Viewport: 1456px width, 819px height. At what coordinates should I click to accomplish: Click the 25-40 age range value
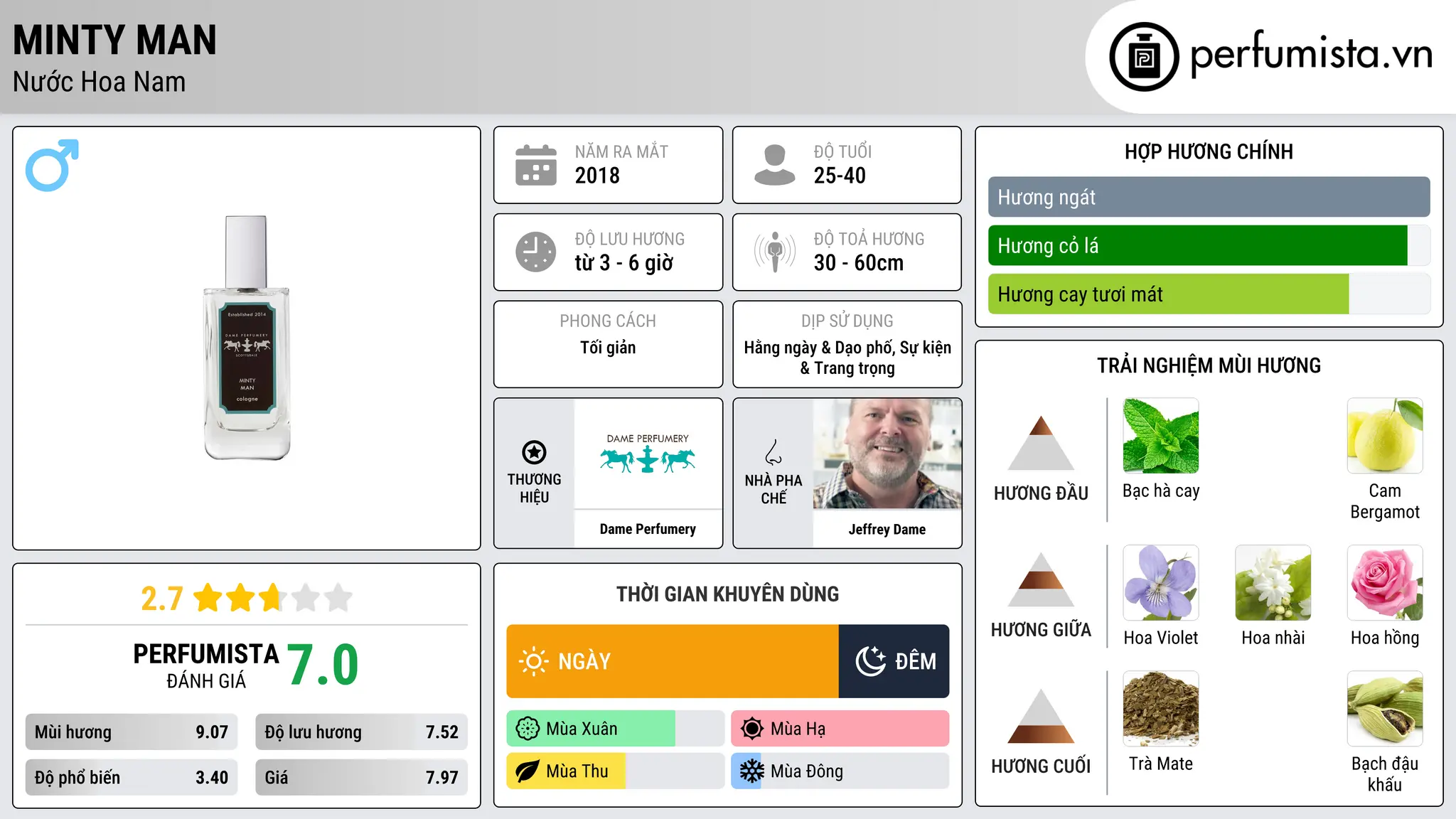point(840,176)
